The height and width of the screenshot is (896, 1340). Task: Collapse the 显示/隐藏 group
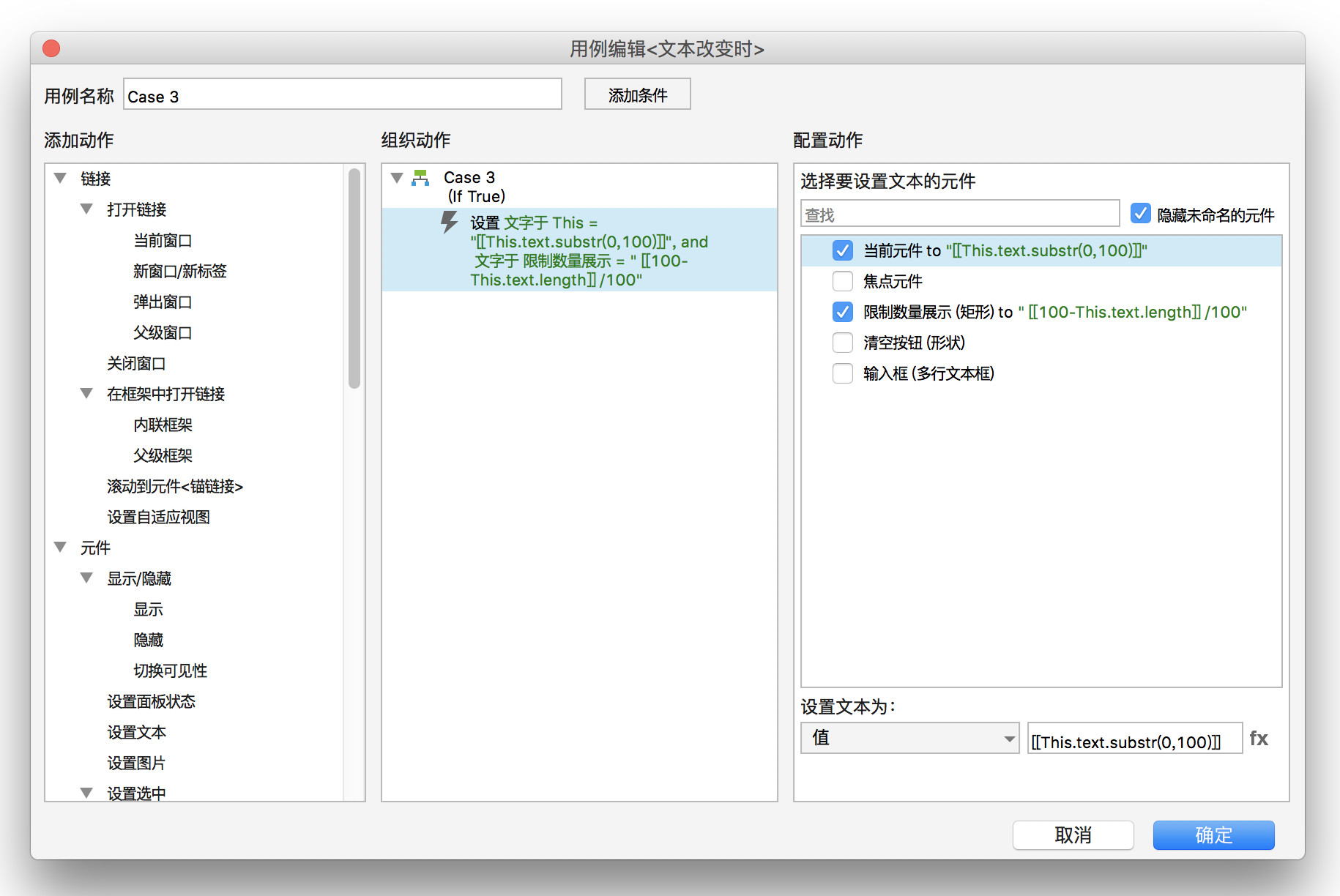point(86,578)
